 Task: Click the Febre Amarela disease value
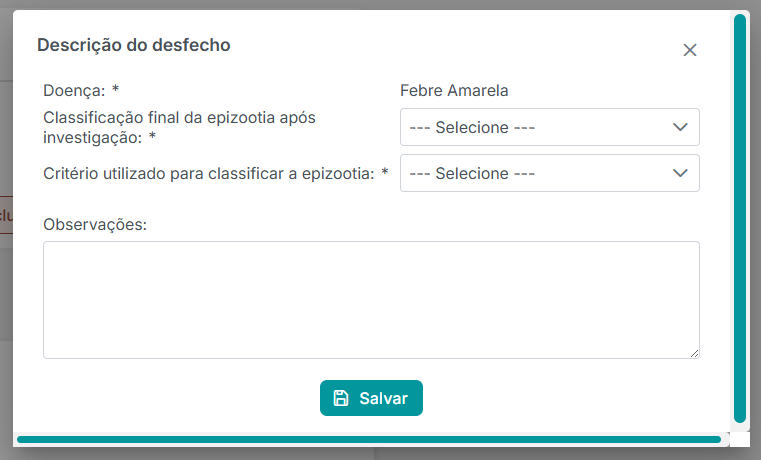[x=454, y=91]
